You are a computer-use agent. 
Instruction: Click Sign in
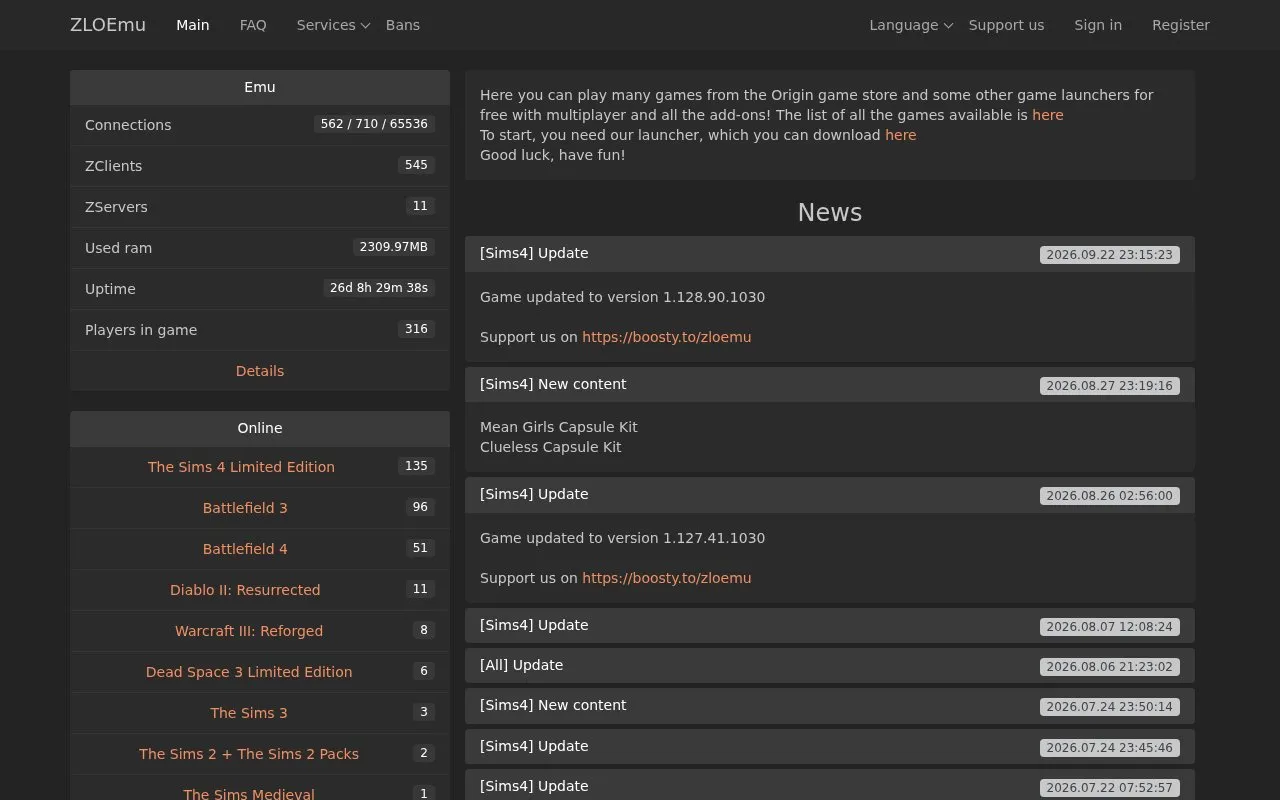tap(1098, 25)
